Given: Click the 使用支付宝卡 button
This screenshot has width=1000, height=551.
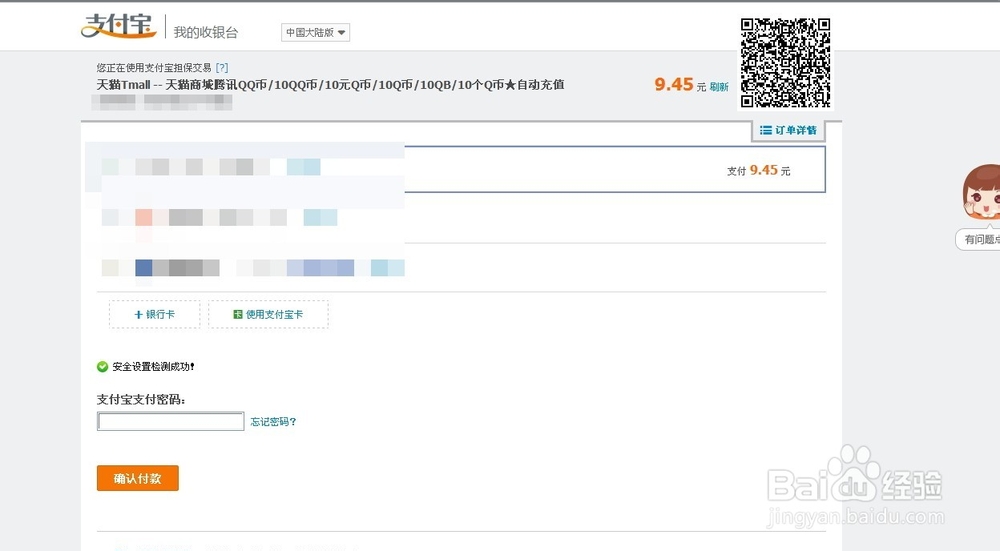Looking at the screenshot, I should tap(268, 314).
